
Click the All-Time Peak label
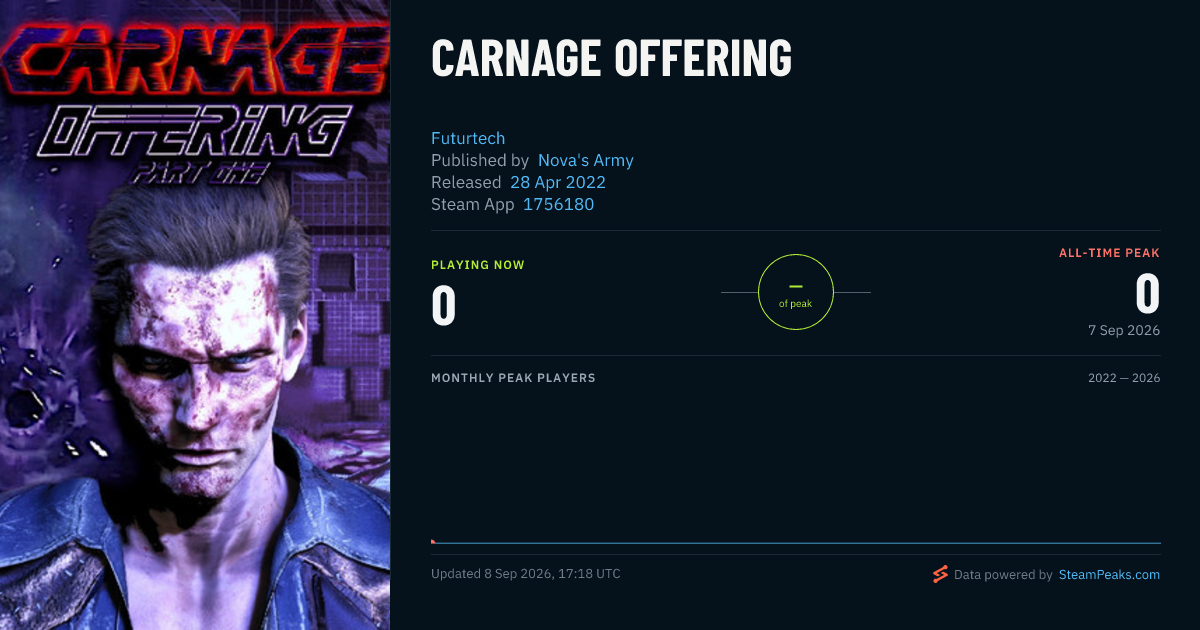click(1110, 253)
